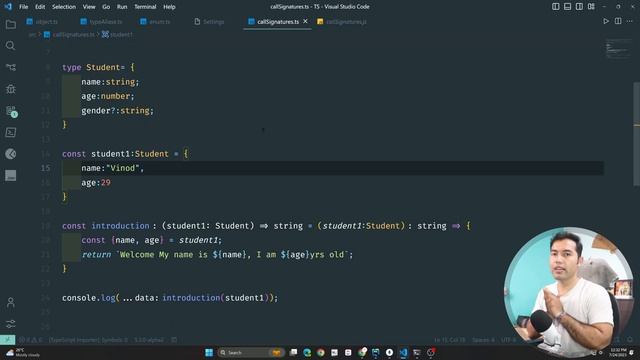Click the Visual Studio Code logo icon
This screenshot has width=640, height=360.
(8, 7)
